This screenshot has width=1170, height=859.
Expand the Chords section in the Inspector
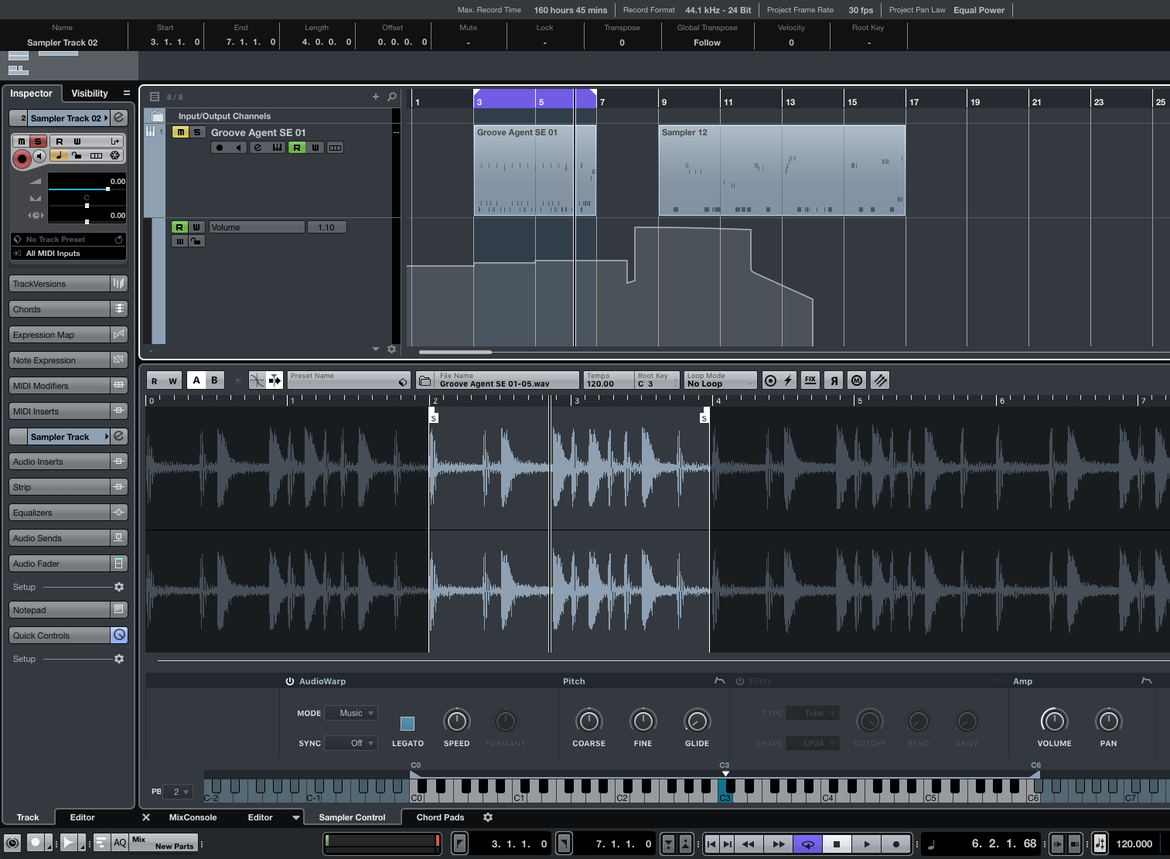pos(68,309)
